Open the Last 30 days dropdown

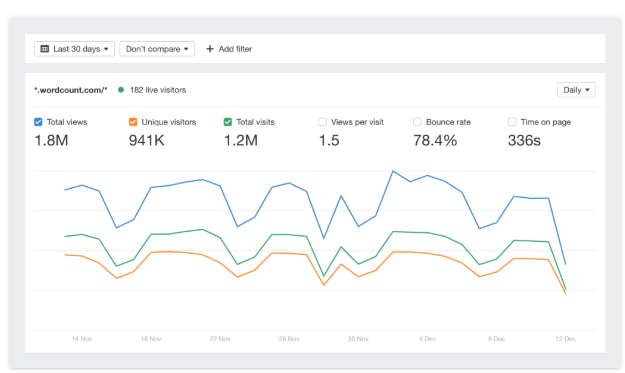75,49
